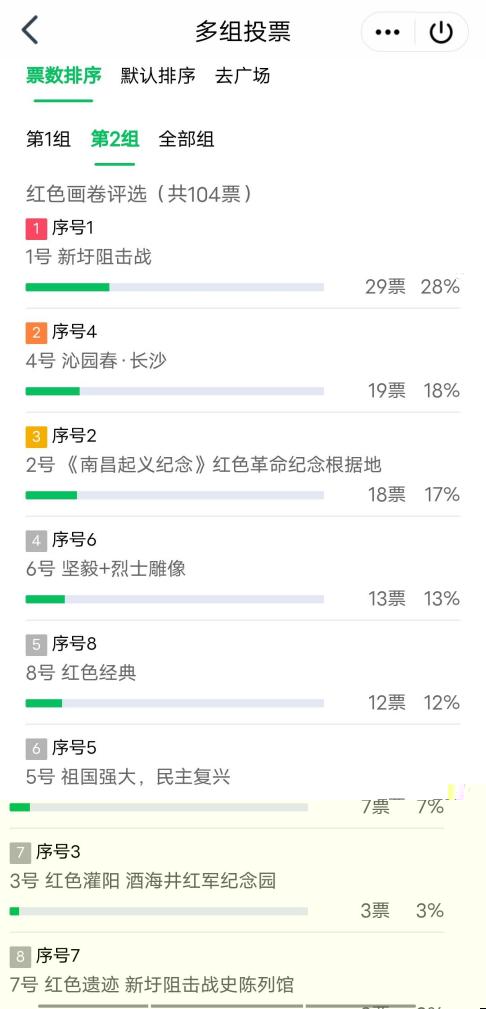Click progress bar of 新圩阻击战 entry
Viewport: 486px width, 1009px height.
[x=174, y=287]
